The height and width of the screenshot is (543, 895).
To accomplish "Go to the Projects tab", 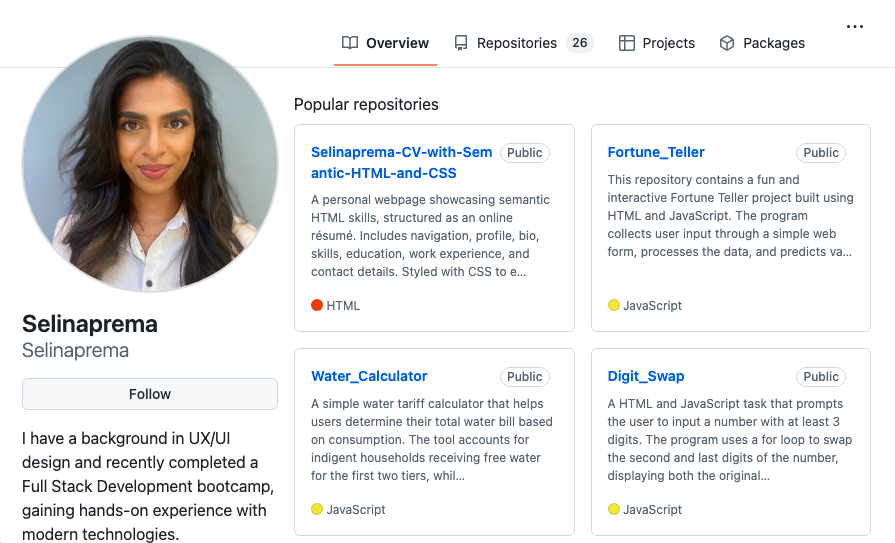I will pyautogui.click(x=668, y=43).
